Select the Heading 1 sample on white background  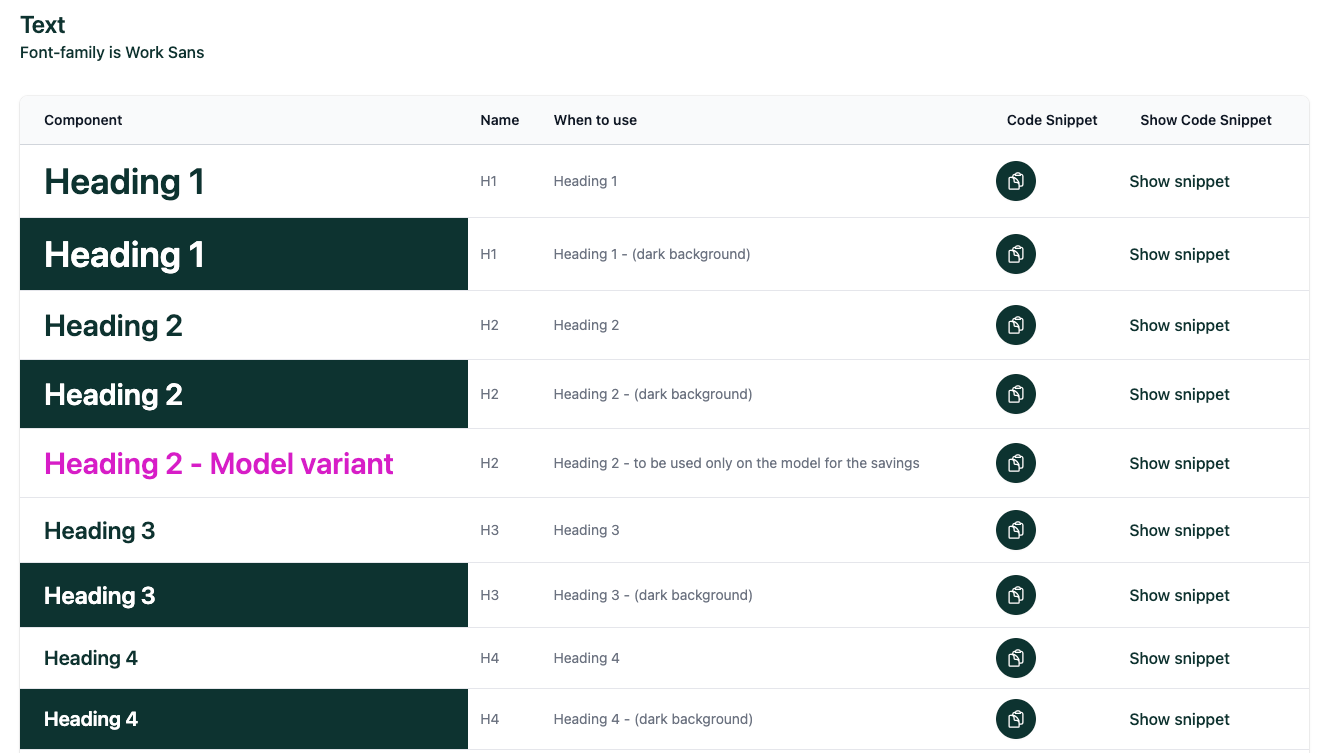(124, 182)
